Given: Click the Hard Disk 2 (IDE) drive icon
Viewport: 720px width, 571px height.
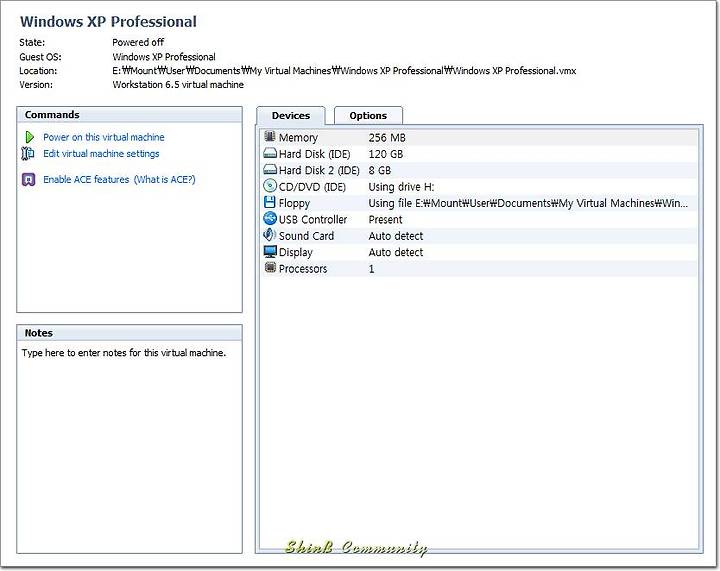Looking at the screenshot, I should pos(270,170).
